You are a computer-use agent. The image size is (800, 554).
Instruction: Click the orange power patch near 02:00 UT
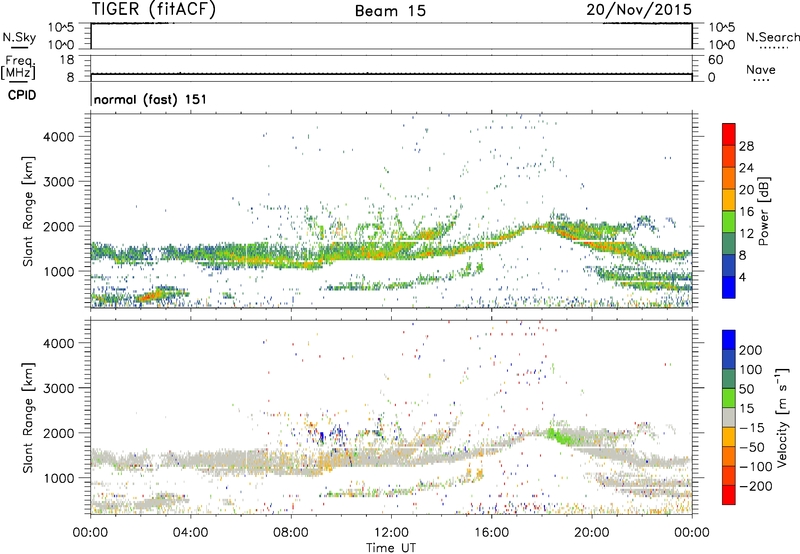tap(148, 296)
